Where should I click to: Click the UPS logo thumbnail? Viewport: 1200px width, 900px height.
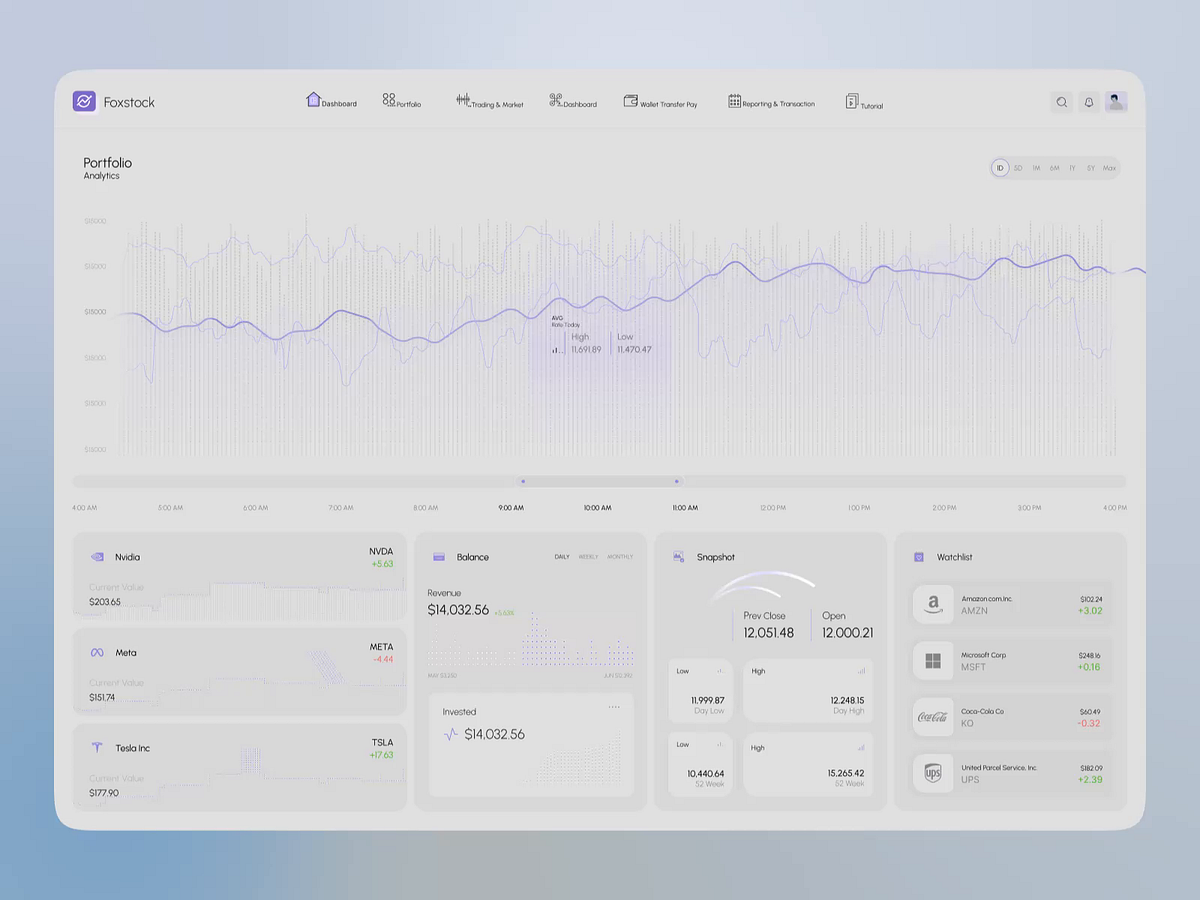pyautogui.click(x=933, y=774)
